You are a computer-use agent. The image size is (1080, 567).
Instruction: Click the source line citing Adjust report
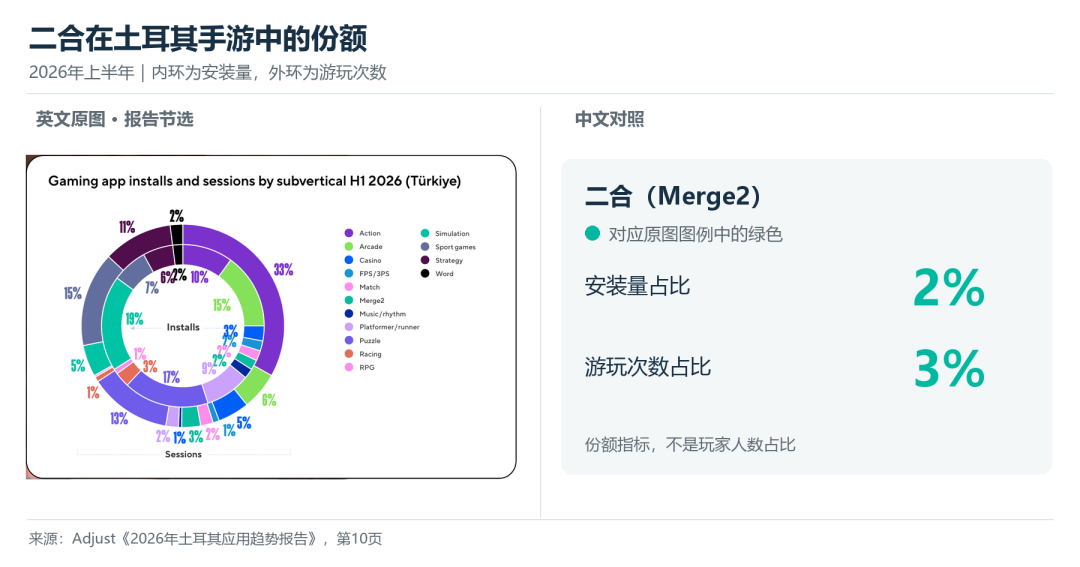pyautogui.click(x=205, y=538)
